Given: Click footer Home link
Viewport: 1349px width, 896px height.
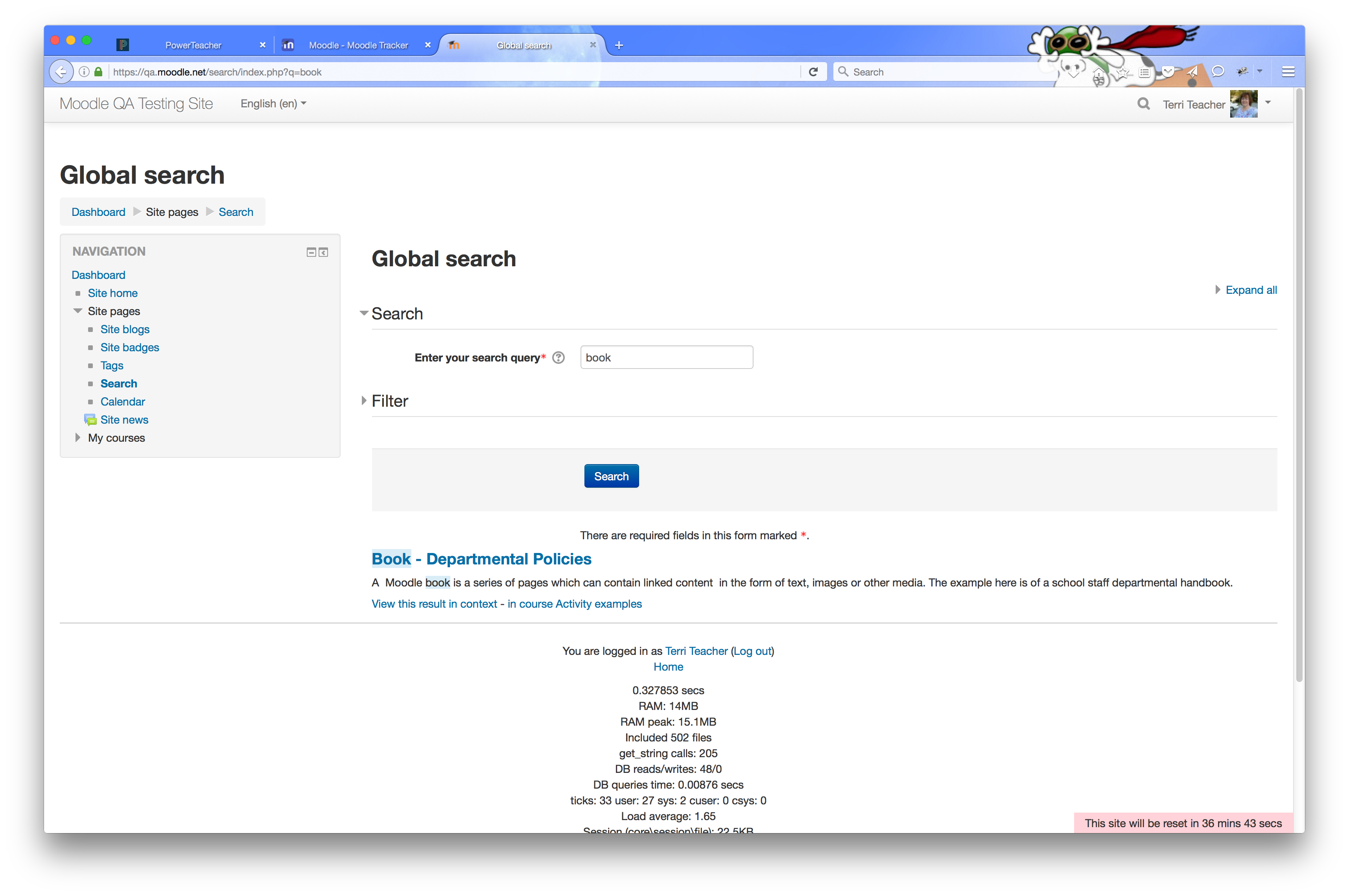Looking at the screenshot, I should click(x=668, y=667).
